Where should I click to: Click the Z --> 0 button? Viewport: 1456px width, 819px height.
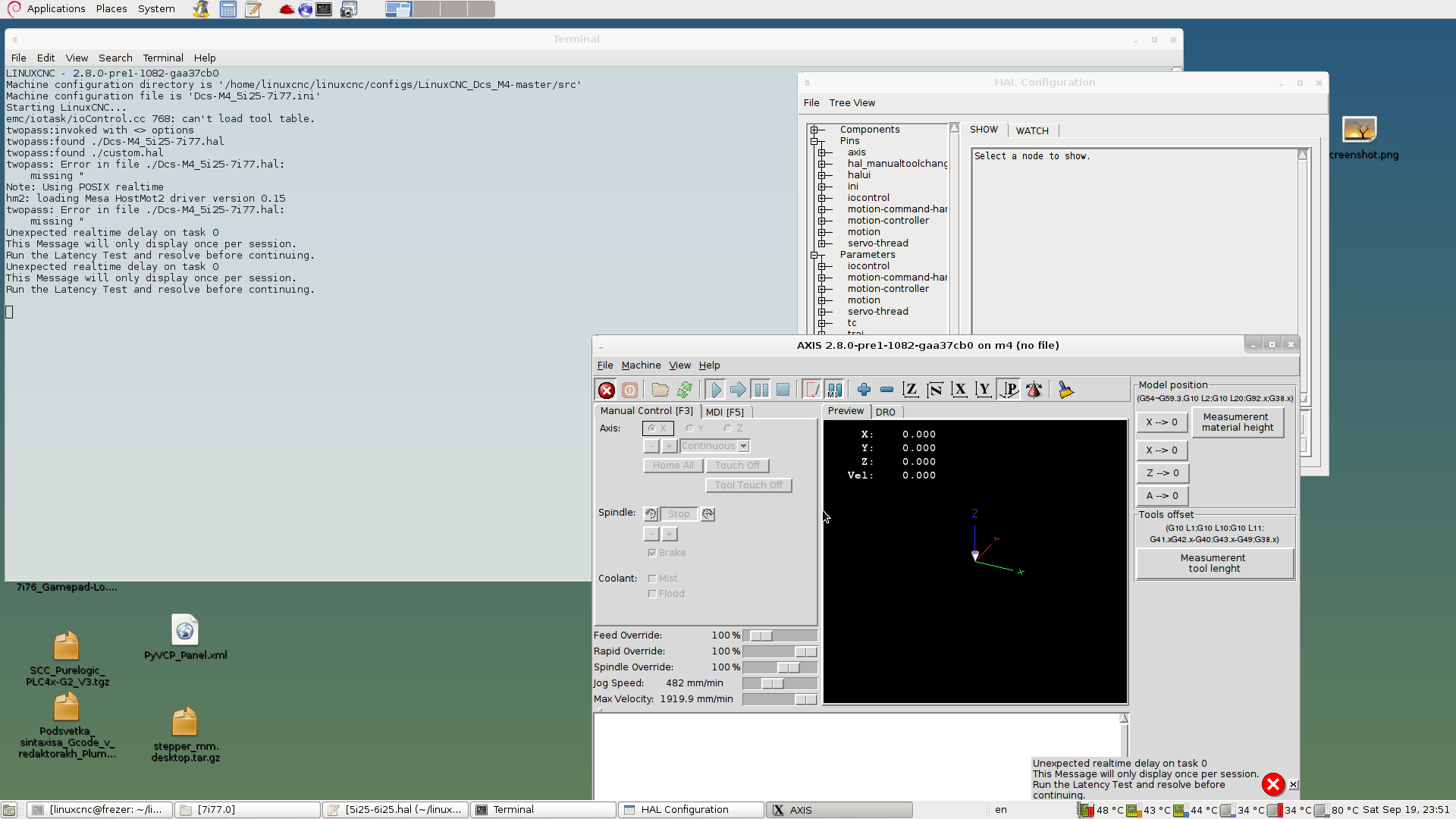(1162, 473)
